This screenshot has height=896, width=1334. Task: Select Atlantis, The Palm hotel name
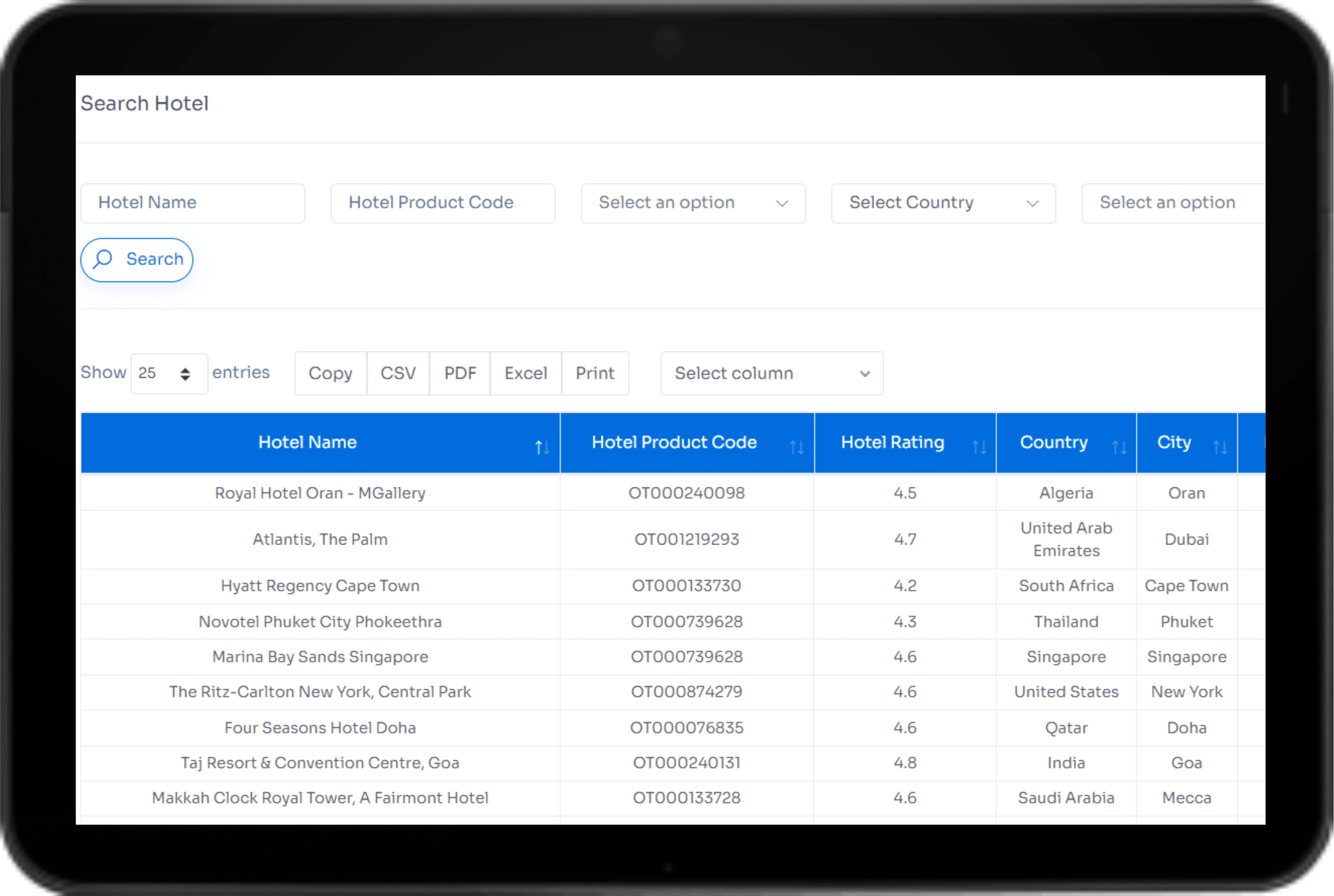click(320, 539)
